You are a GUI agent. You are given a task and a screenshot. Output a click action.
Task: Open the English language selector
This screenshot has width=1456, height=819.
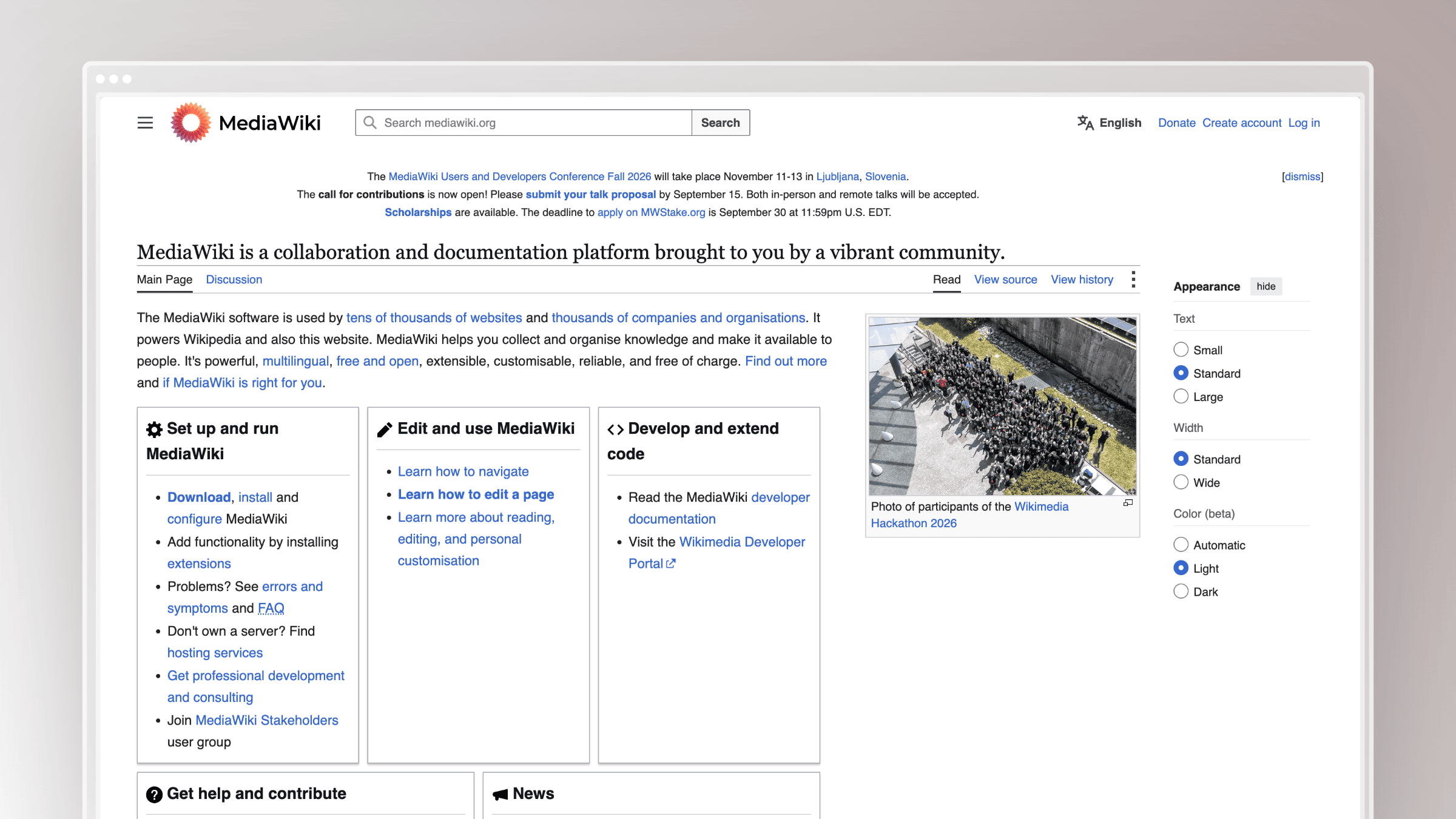click(x=1110, y=123)
